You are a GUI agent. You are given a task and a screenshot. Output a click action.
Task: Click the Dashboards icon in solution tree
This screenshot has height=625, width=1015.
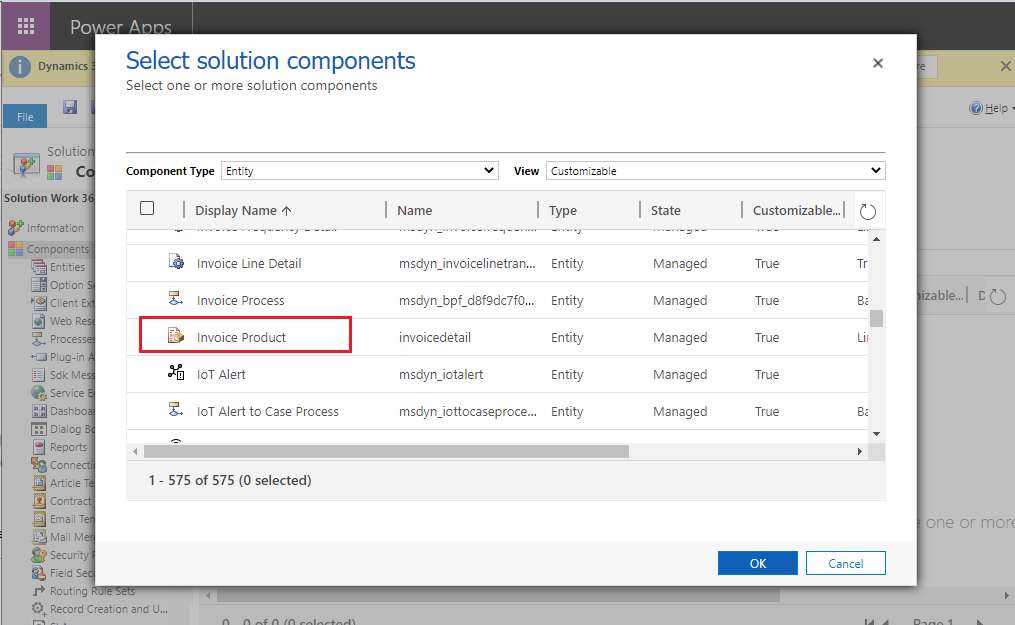click(x=39, y=411)
